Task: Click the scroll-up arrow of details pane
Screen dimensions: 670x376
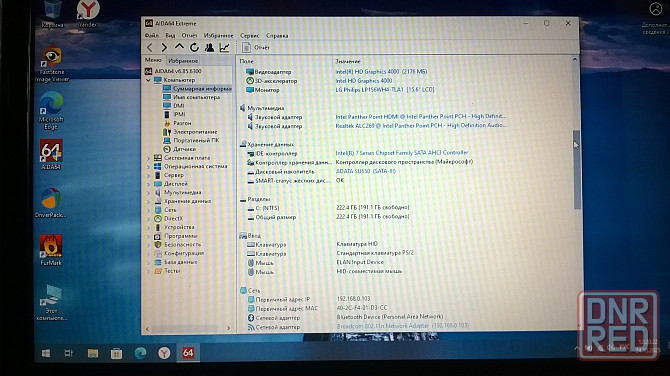Action: [x=575, y=59]
